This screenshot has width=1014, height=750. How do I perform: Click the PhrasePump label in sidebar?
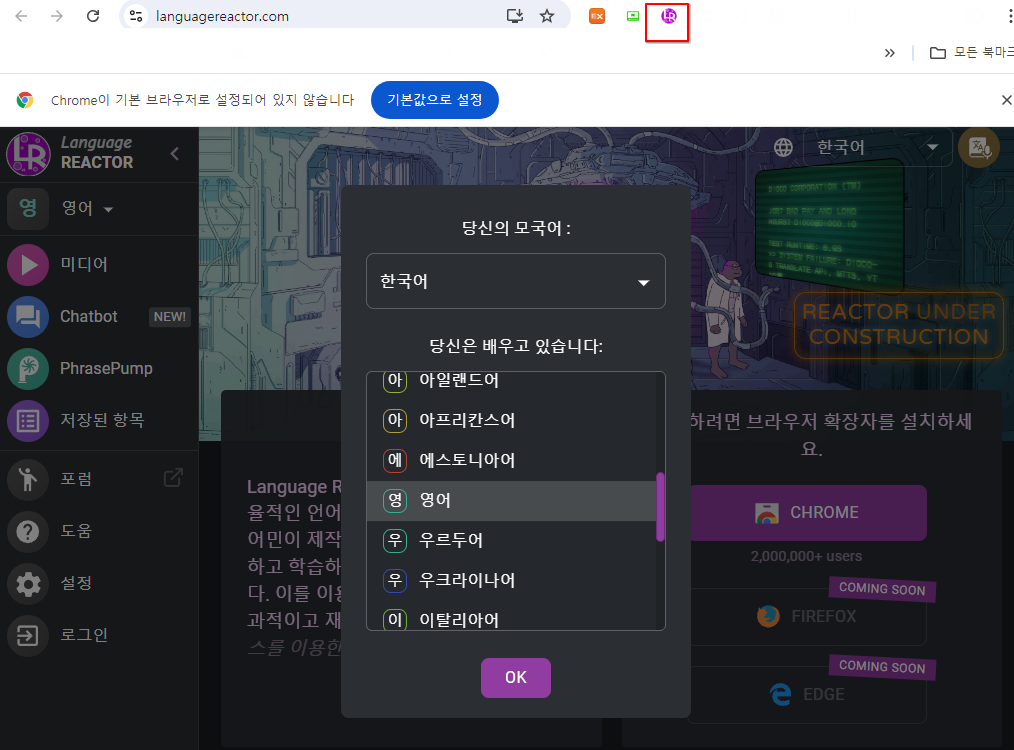point(106,369)
